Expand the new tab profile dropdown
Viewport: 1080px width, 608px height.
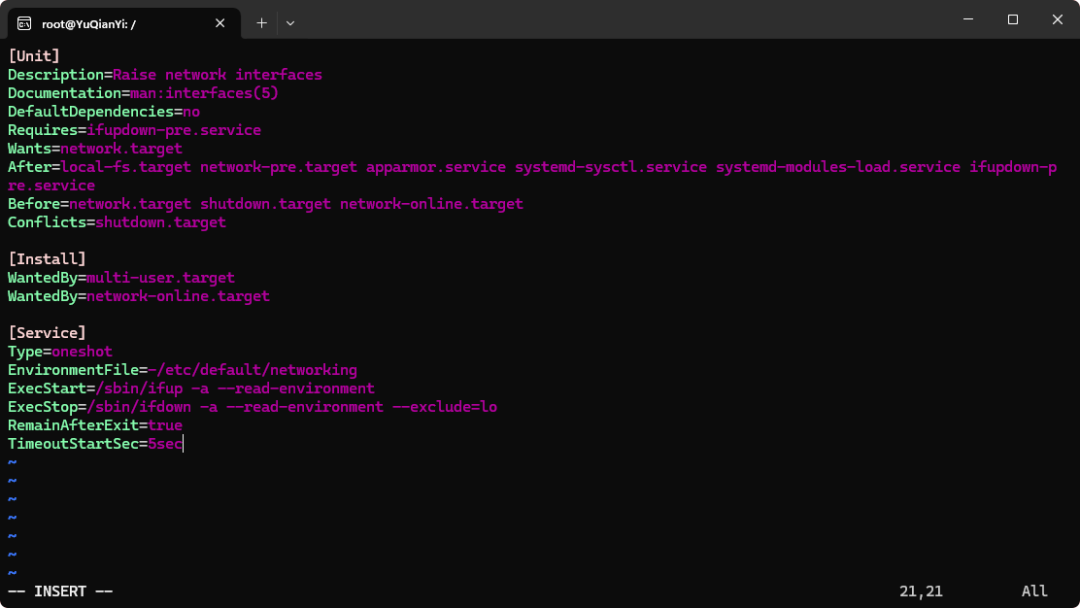290,23
